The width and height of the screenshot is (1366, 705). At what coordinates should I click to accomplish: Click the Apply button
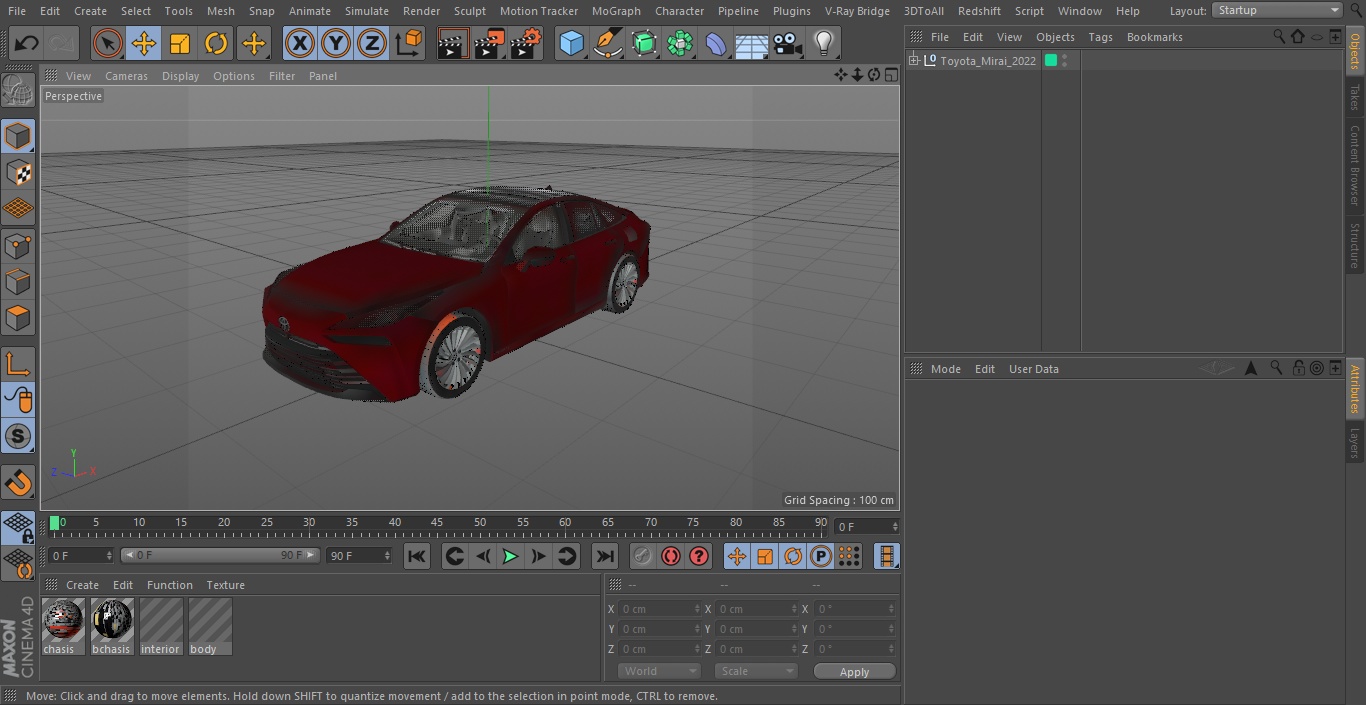tap(854, 672)
